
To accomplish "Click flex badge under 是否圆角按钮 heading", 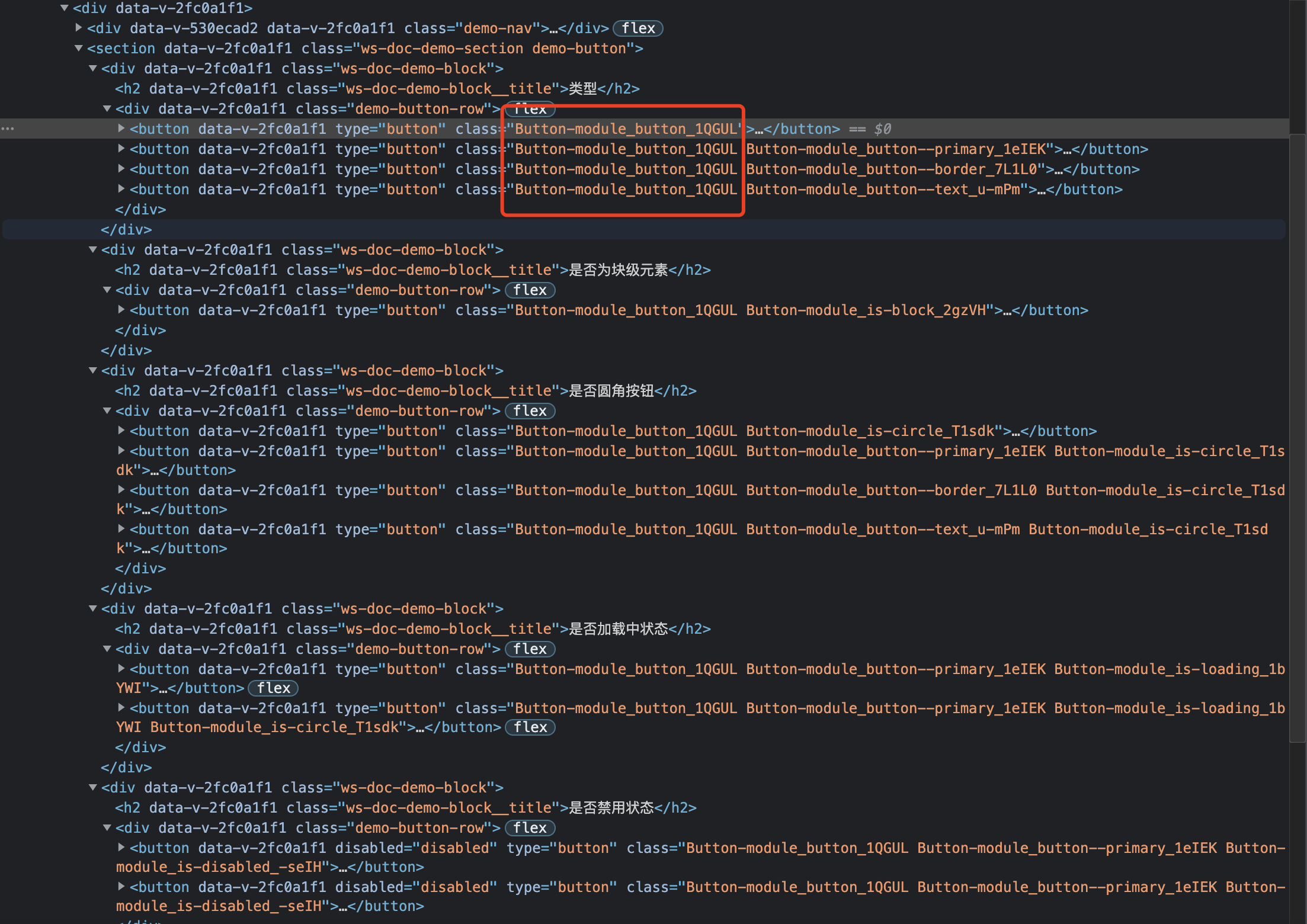I will point(530,411).
